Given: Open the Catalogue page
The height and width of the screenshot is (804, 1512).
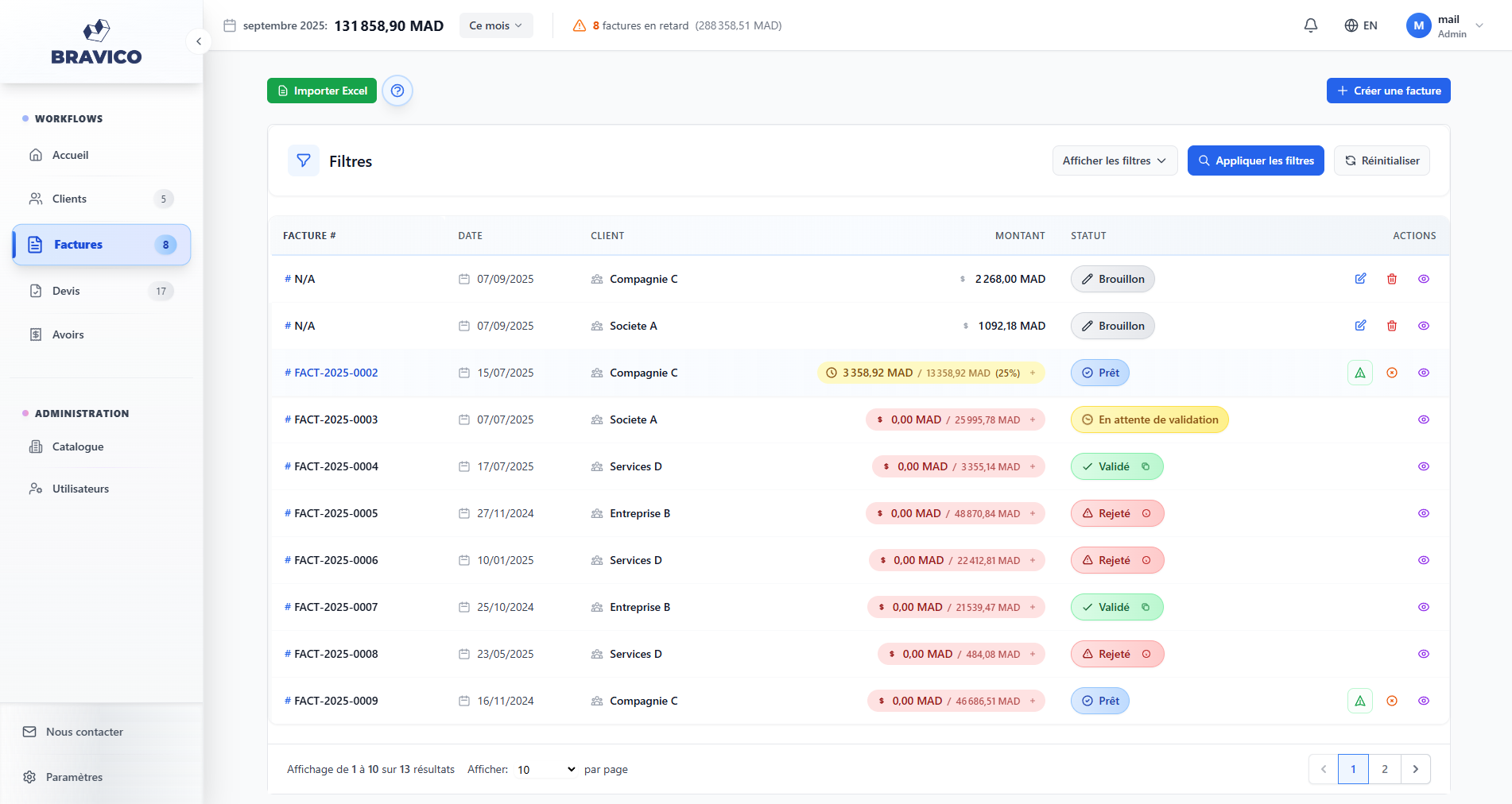Looking at the screenshot, I should [102, 446].
